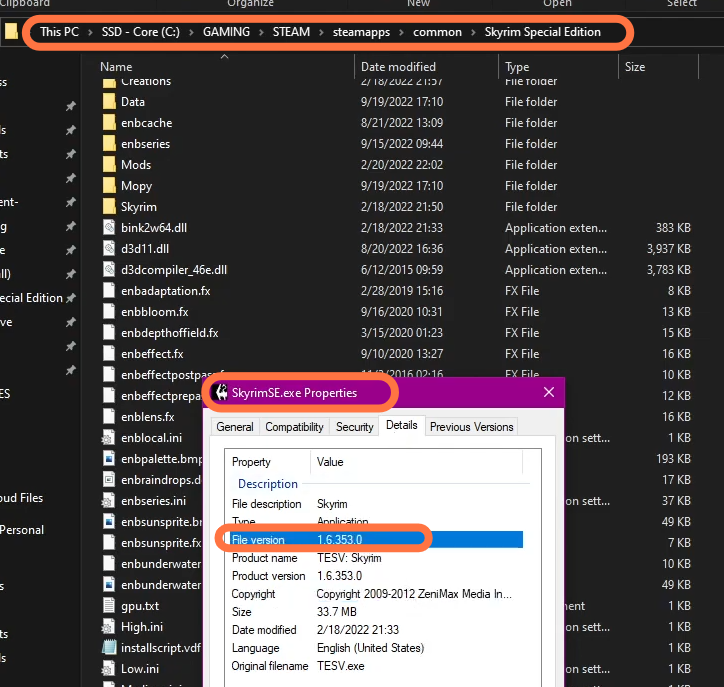Screen dimensions: 724x687
Task: Unpin the Special Edition quick access item
Action: [71, 298]
